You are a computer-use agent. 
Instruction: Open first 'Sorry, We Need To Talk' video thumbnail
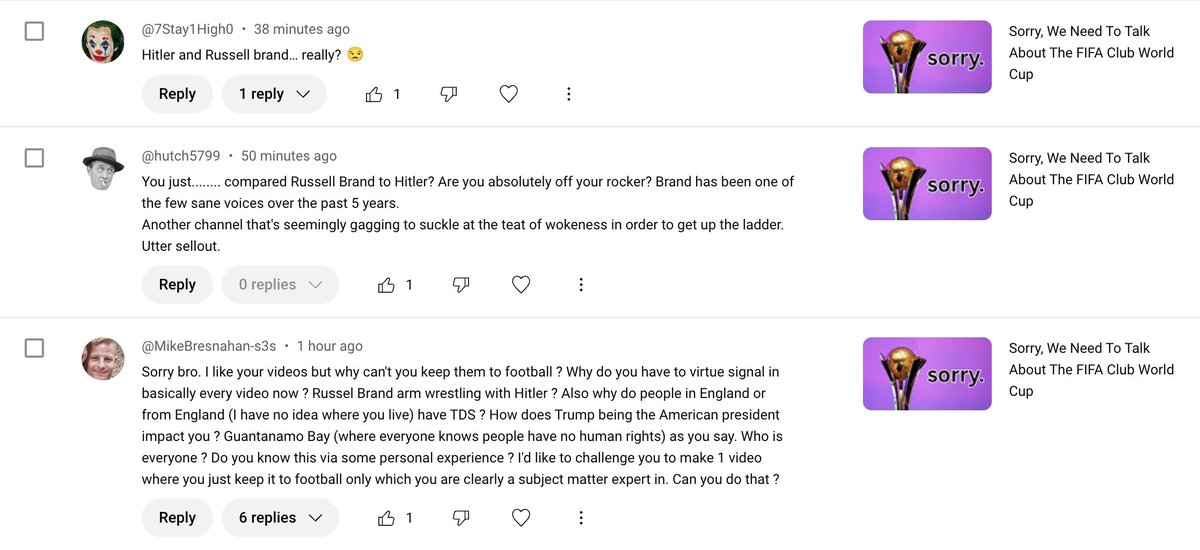click(x=927, y=57)
